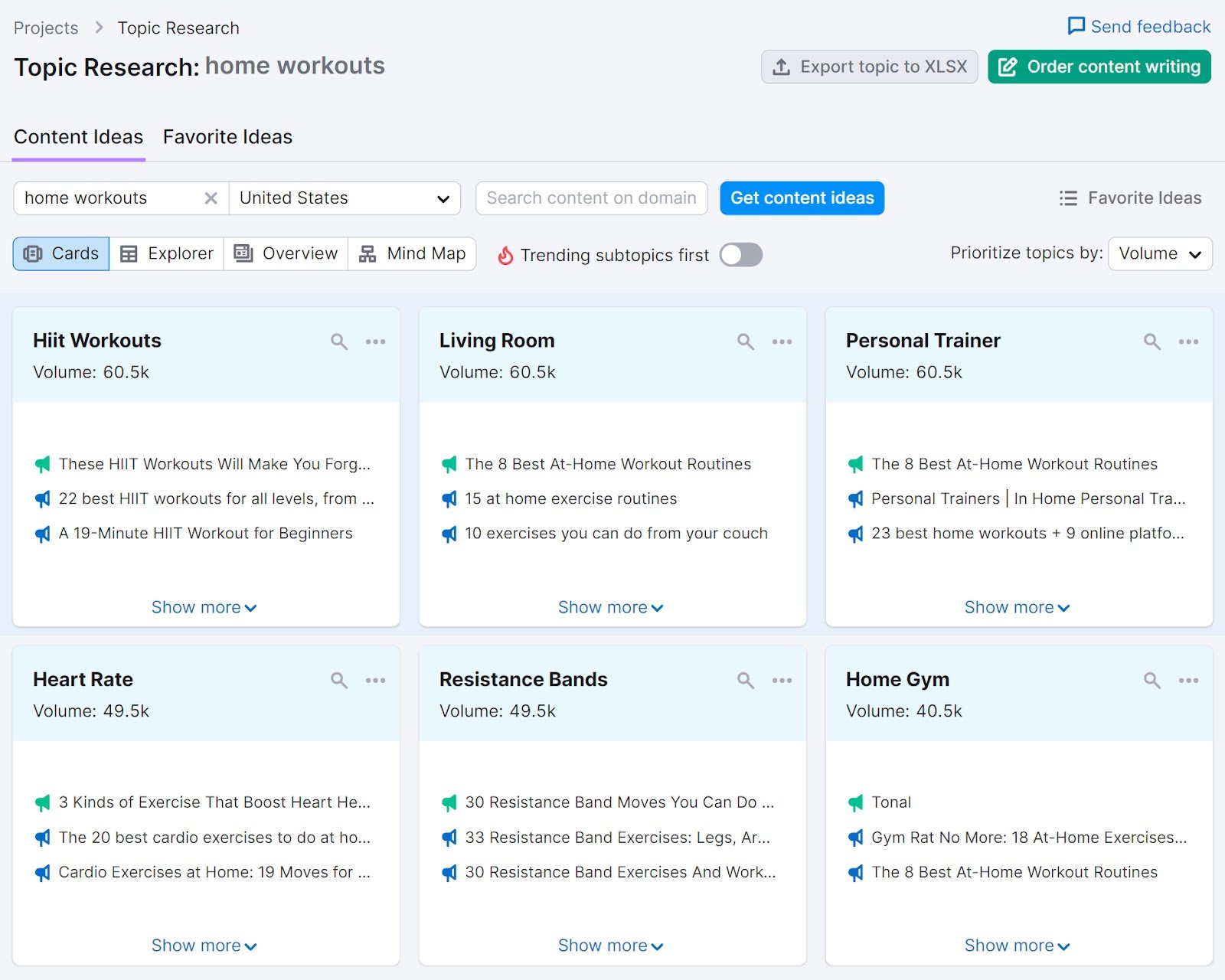1225x980 pixels.
Task: Click the ellipsis on the Resistance Bands card
Action: click(x=782, y=681)
